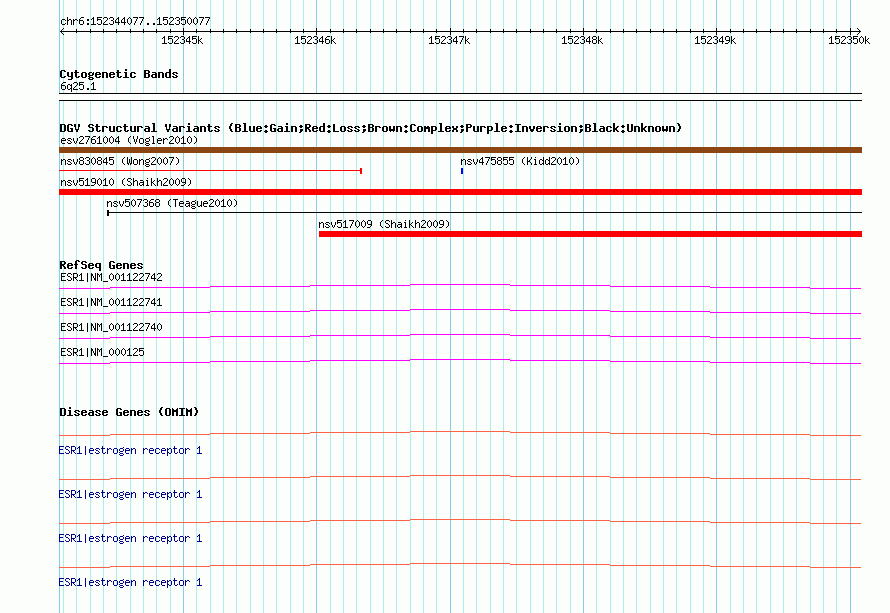890x613 pixels.
Task: Open the ESR1|NM_000125 RefSeq transcript
Action: tap(102, 352)
